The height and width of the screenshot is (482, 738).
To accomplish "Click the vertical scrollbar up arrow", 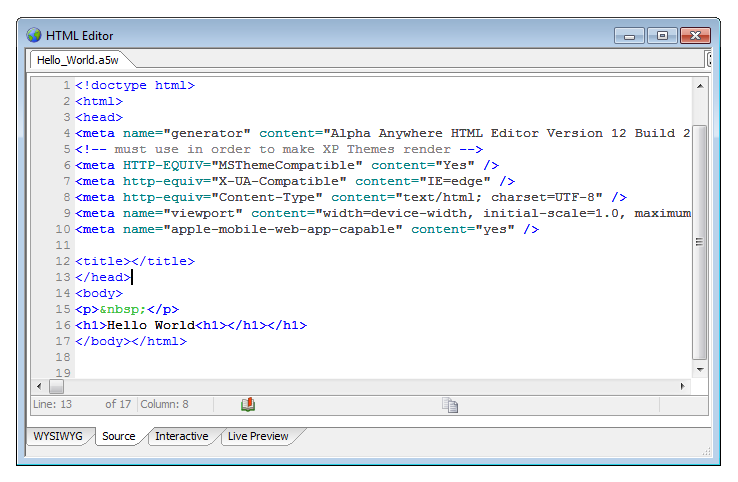I will [700, 86].
